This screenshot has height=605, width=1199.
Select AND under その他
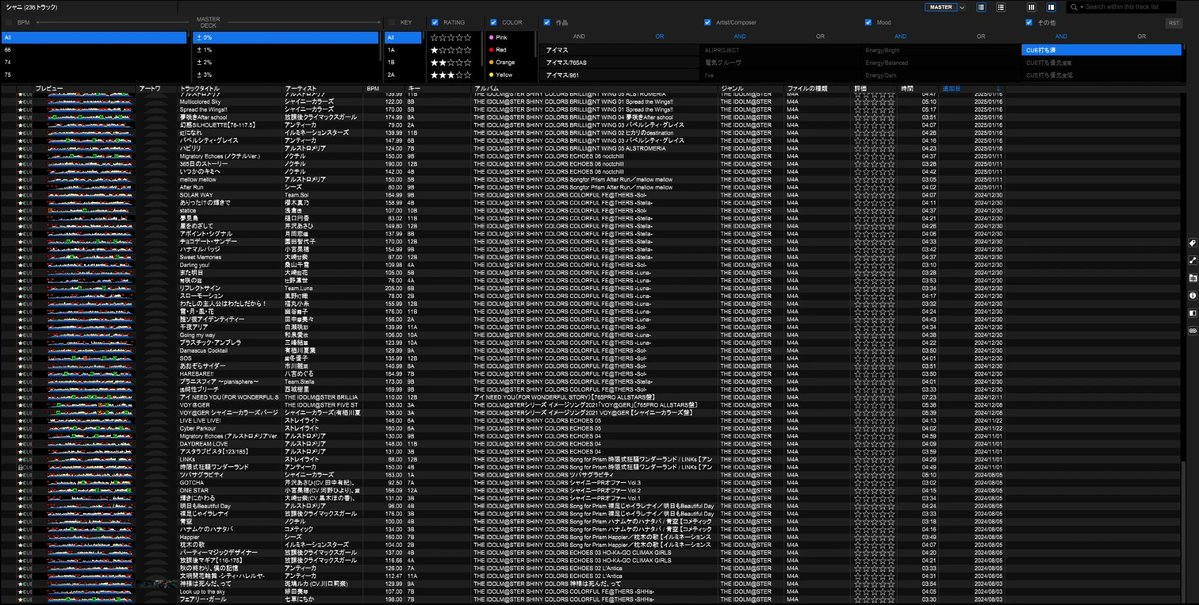(x=1061, y=36)
